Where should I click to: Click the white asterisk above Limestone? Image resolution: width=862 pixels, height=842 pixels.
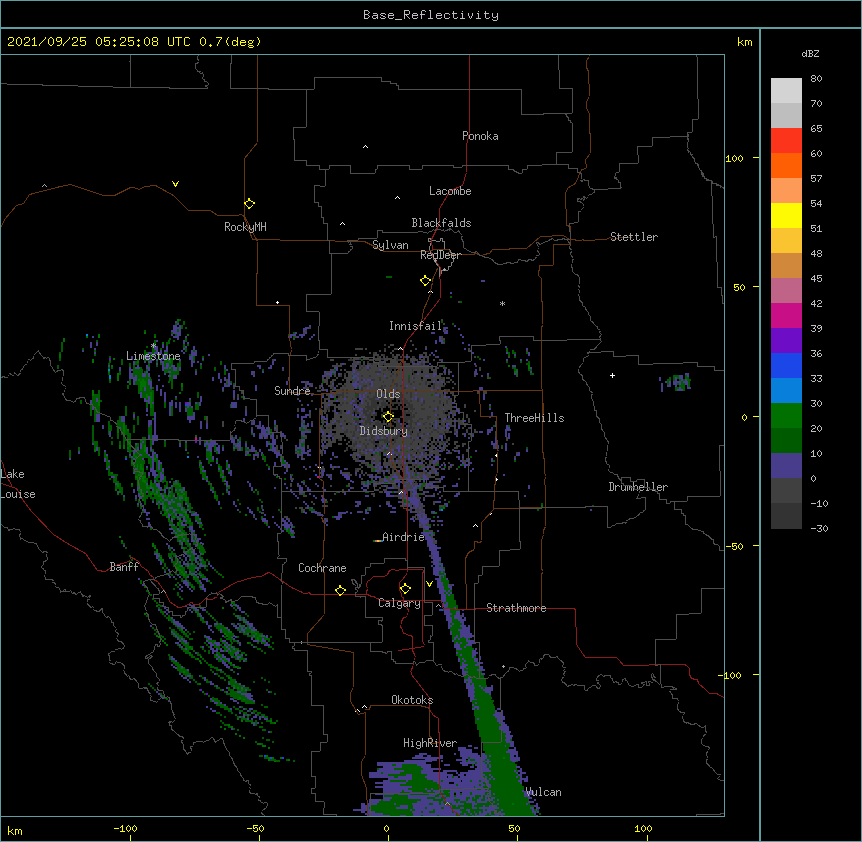[x=154, y=346]
